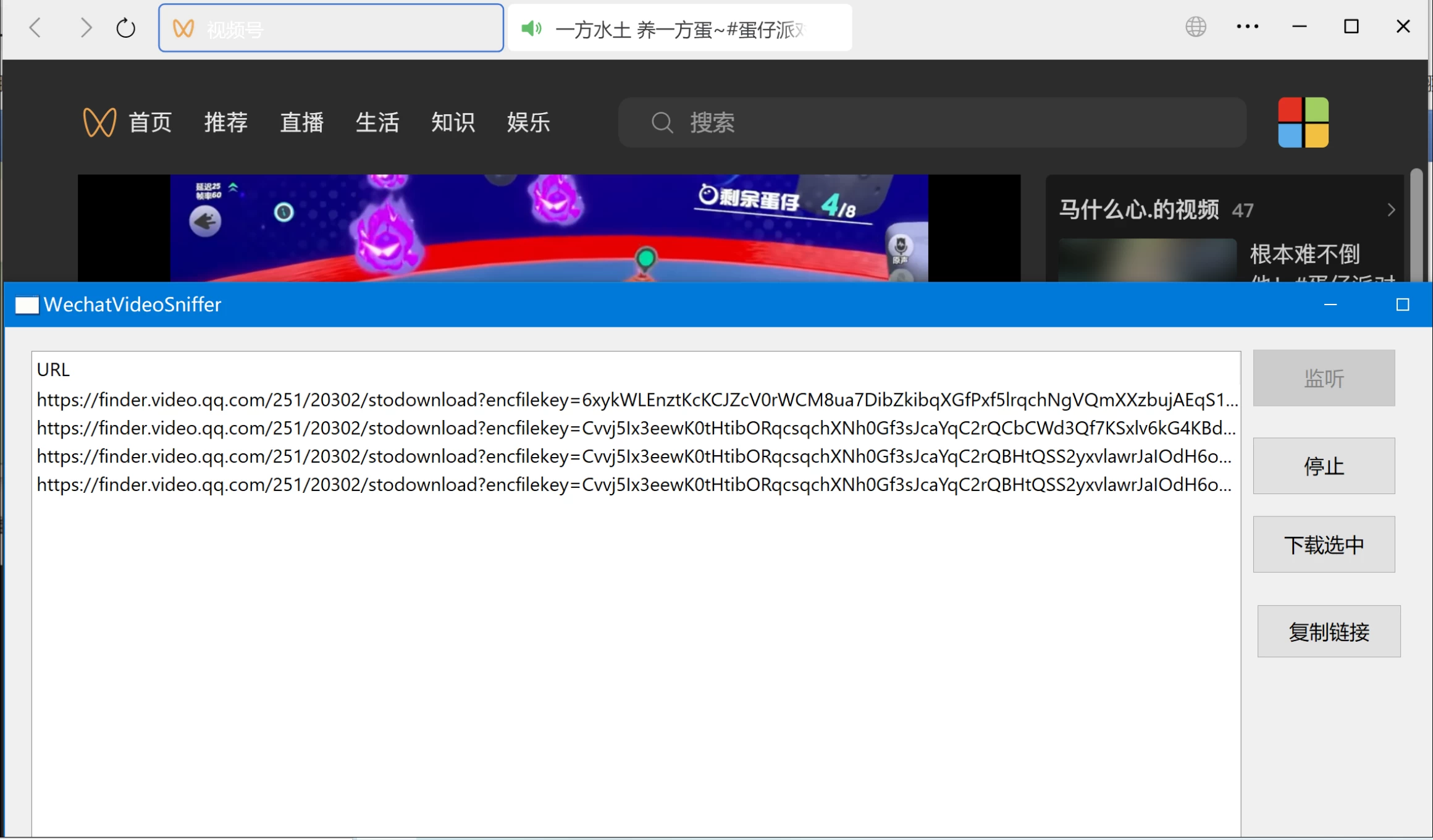The width and height of the screenshot is (1433, 840).
Task: Click speaker icon on playing video tab
Action: 531,28
